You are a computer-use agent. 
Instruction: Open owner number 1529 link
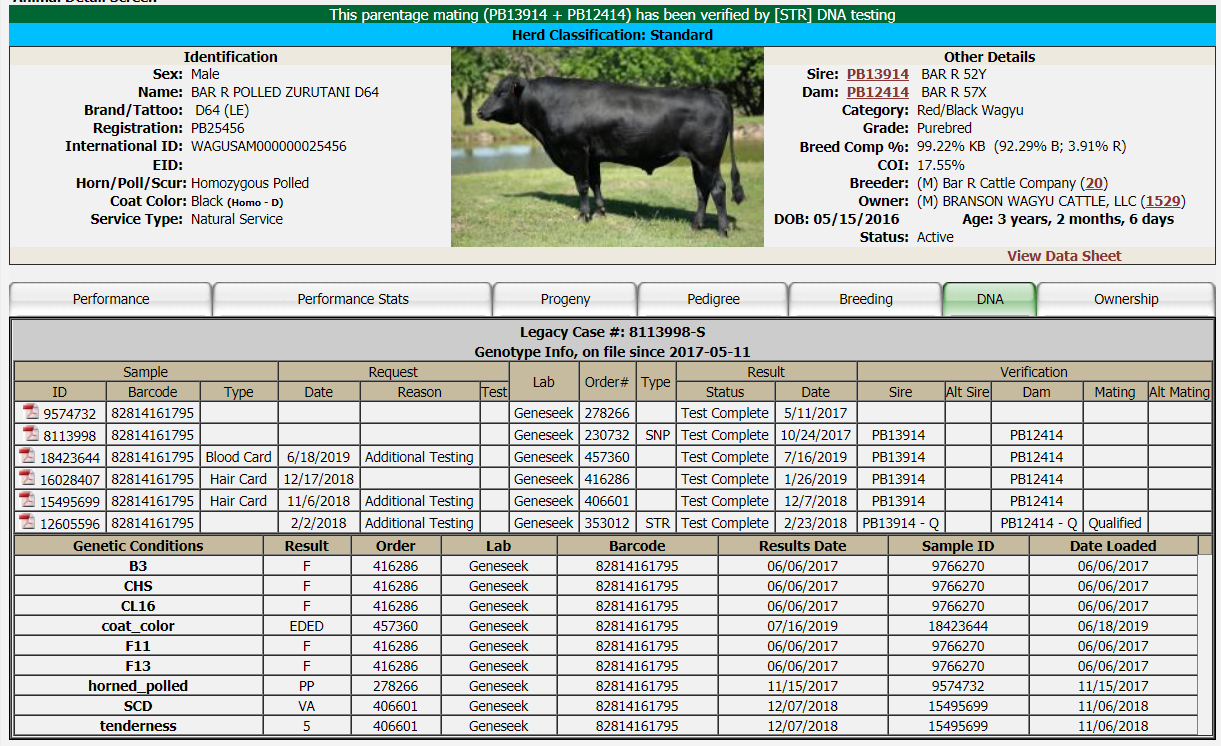click(x=1162, y=201)
